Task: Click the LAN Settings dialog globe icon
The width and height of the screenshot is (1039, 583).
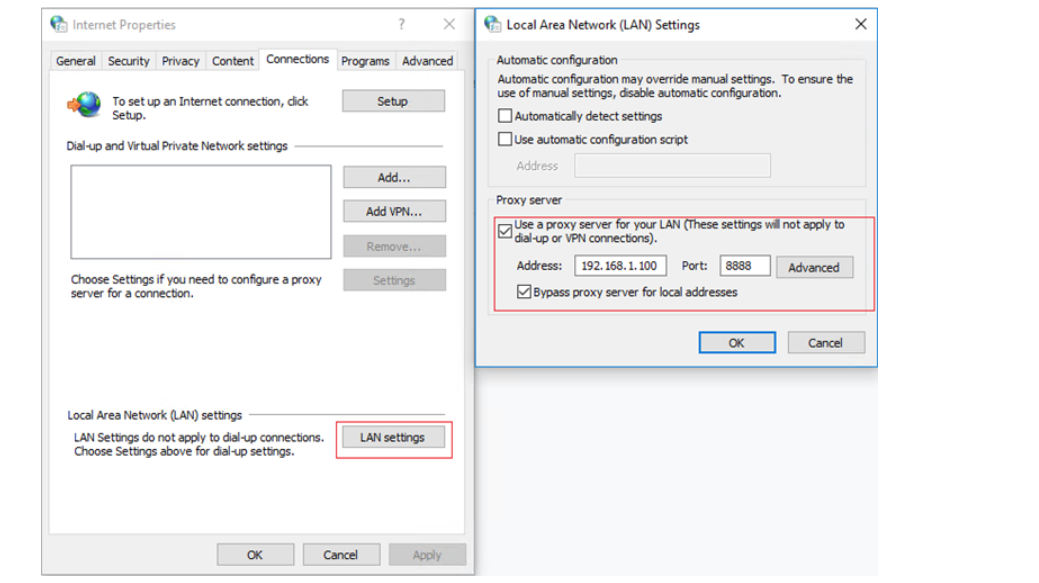Action: pyautogui.click(x=492, y=24)
